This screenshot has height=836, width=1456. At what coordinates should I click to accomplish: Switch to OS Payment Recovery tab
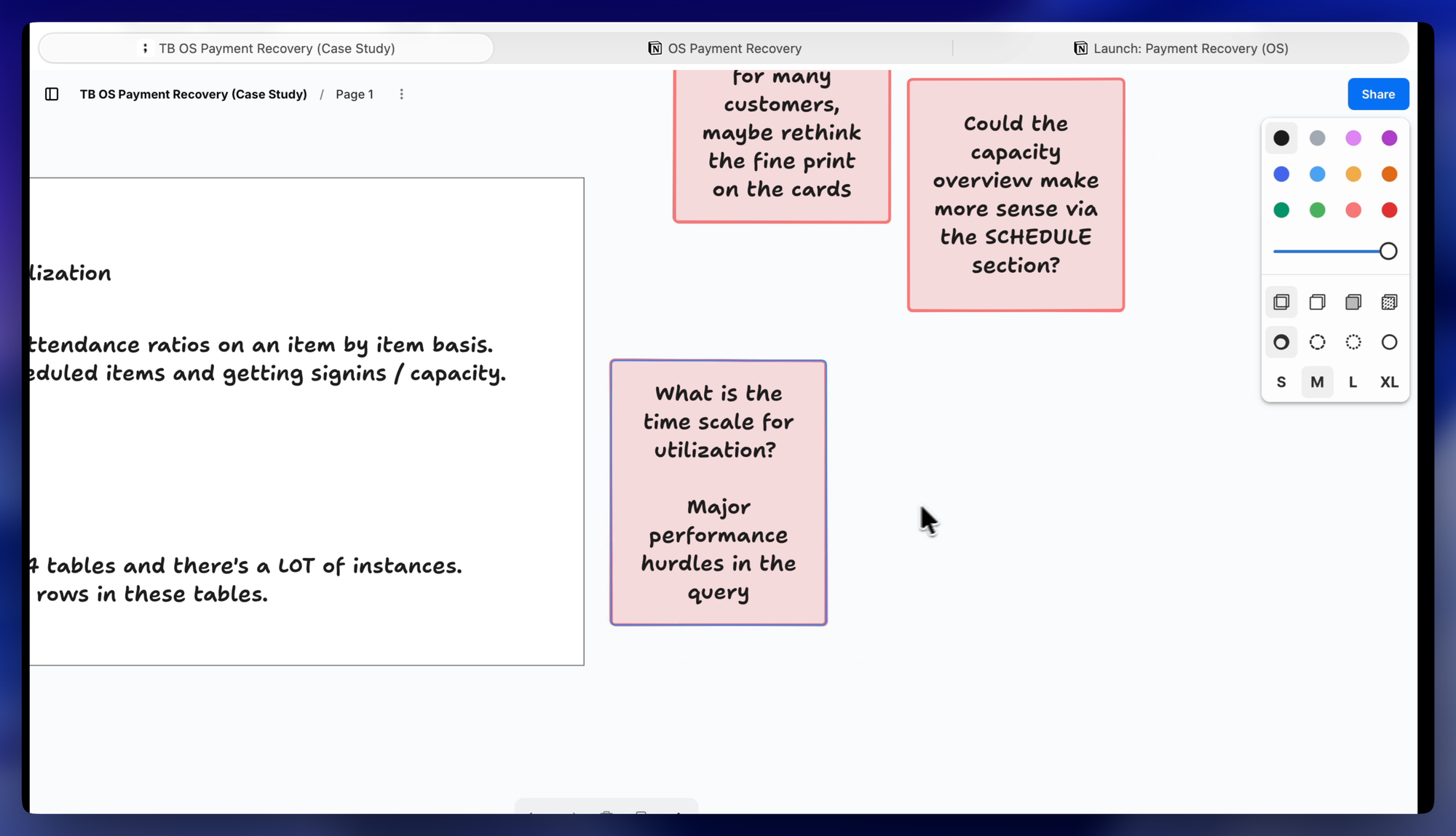[724, 48]
